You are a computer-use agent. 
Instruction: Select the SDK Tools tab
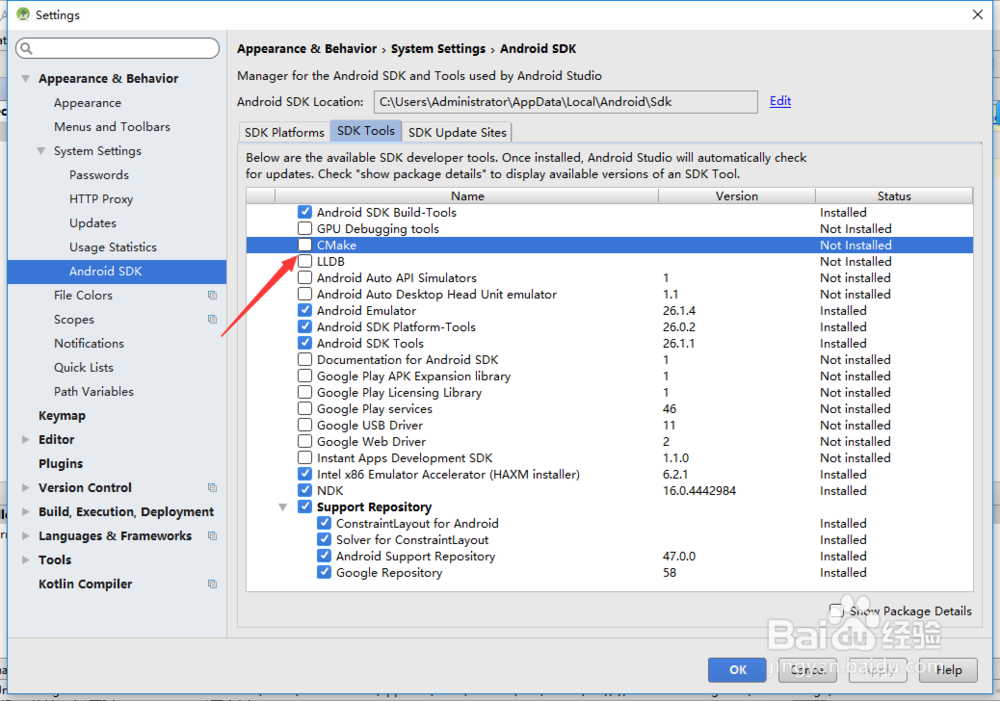[x=365, y=131]
